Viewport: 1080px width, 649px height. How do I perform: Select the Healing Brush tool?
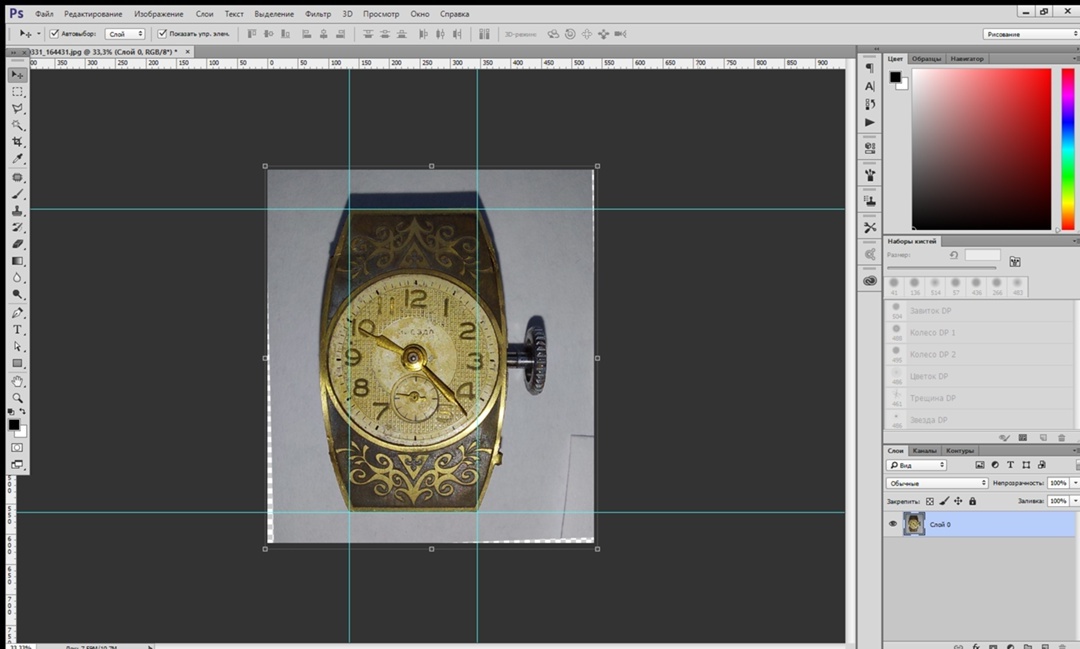point(17,178)
